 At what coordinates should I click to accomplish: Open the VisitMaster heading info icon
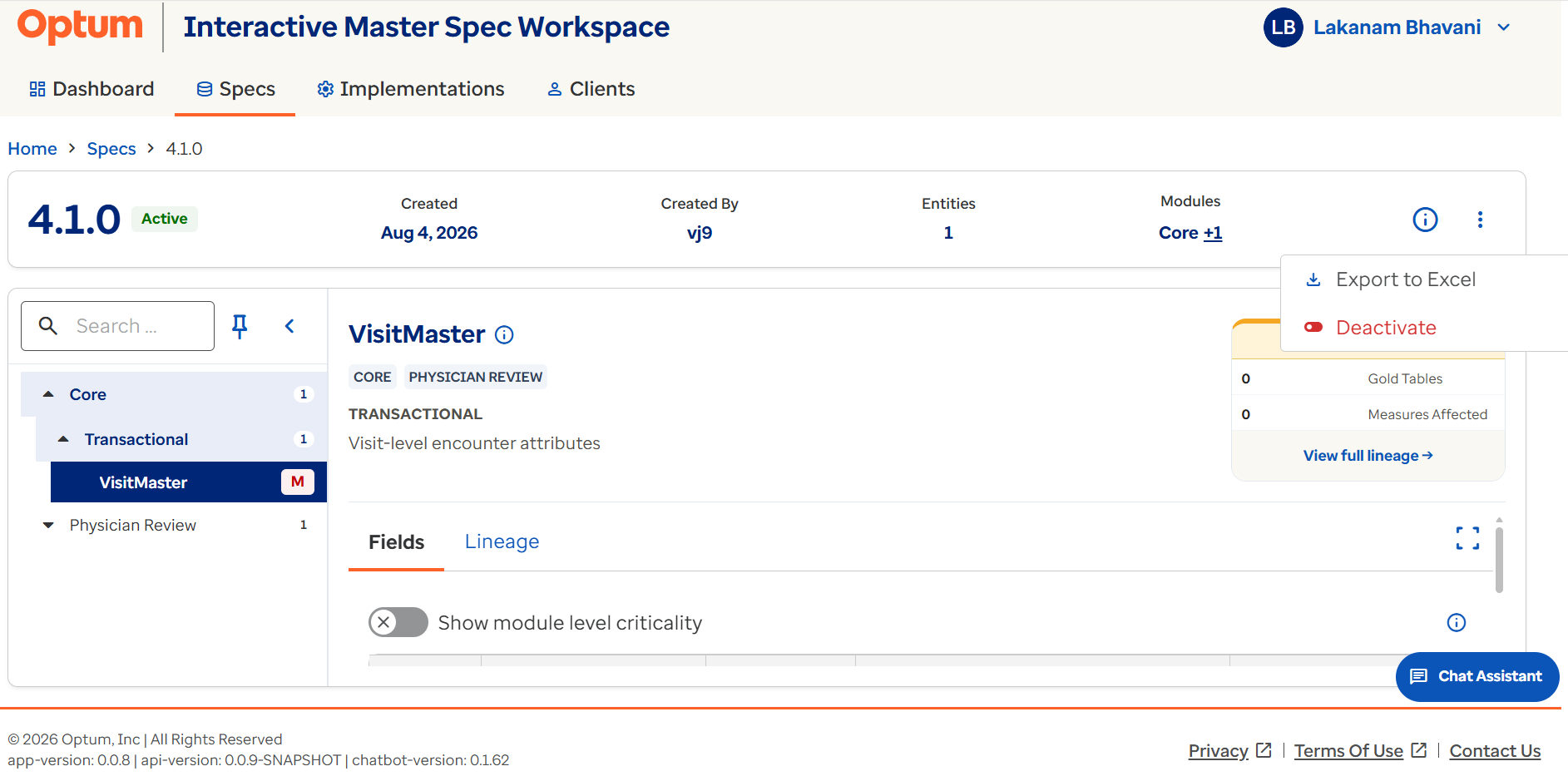click(x=504, y=334)
